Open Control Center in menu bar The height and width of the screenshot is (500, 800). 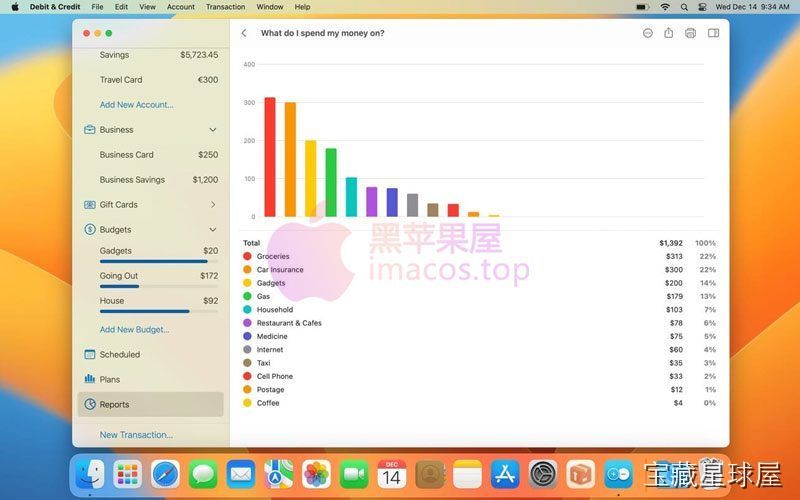pyautogui.click(x=702, y=7)
